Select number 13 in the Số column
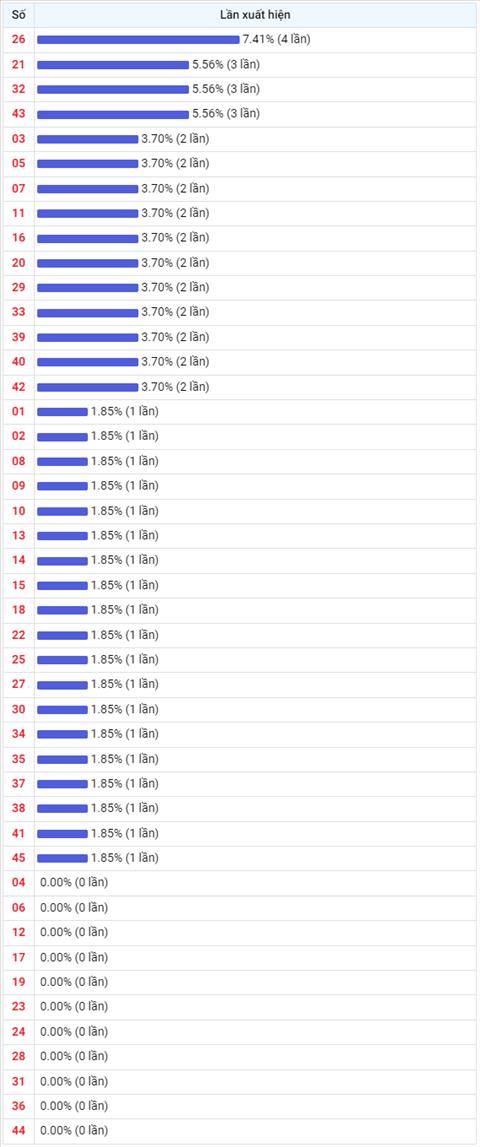Image resolution: width=480 pixels, height=1147 pixels. (18, 535)
